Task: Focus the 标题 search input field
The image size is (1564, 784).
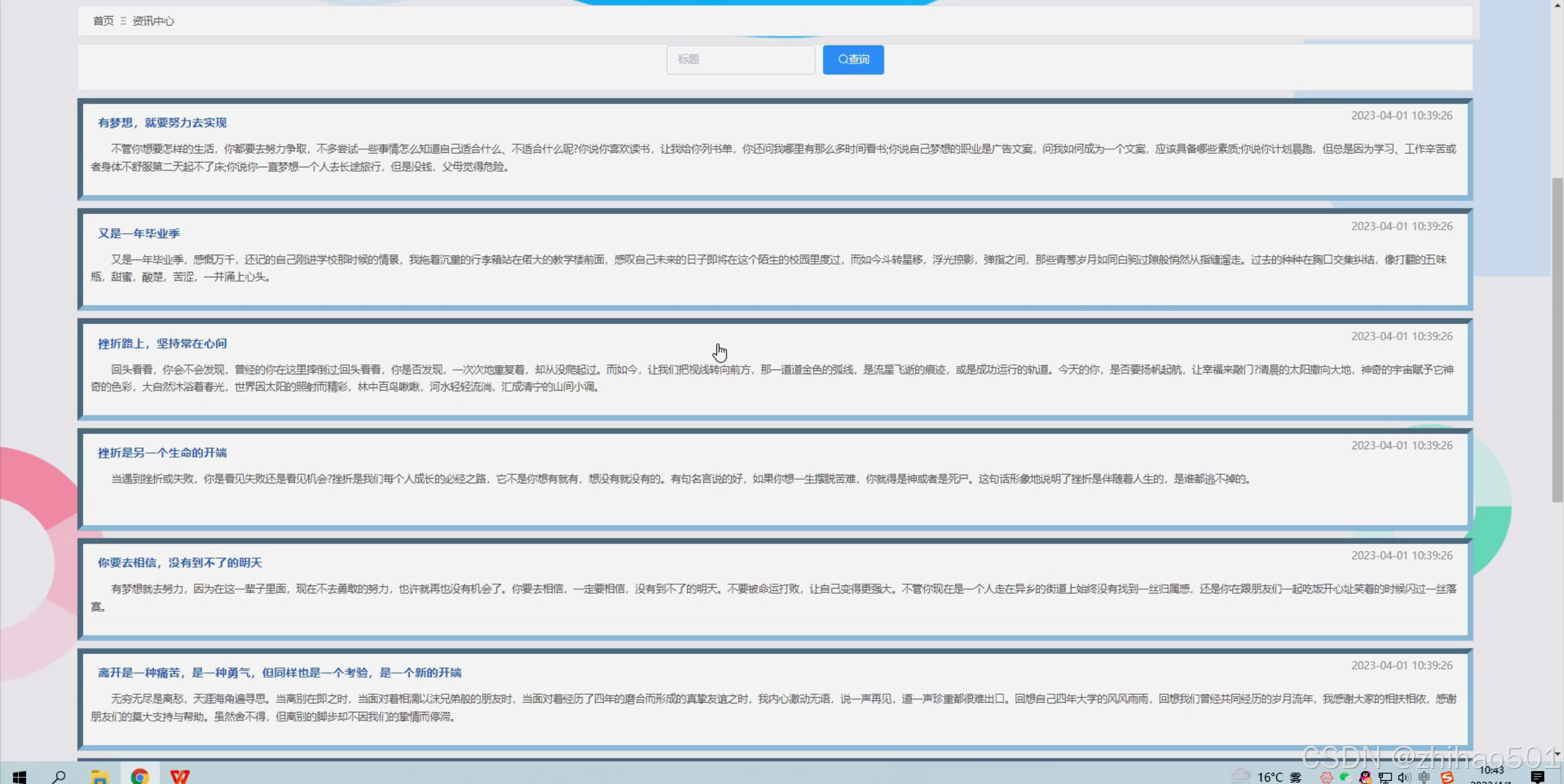Action: (x=740, y=59)
